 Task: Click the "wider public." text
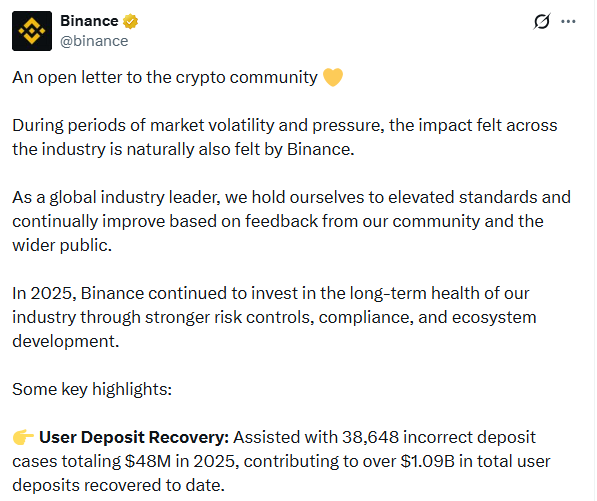[x=62, y=246]
